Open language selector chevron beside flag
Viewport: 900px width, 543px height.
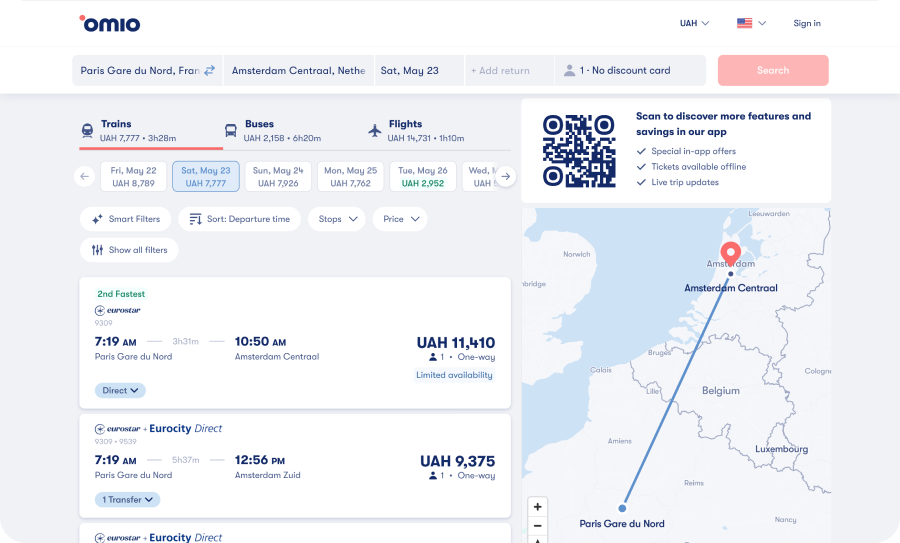click(x=762, y=23)
